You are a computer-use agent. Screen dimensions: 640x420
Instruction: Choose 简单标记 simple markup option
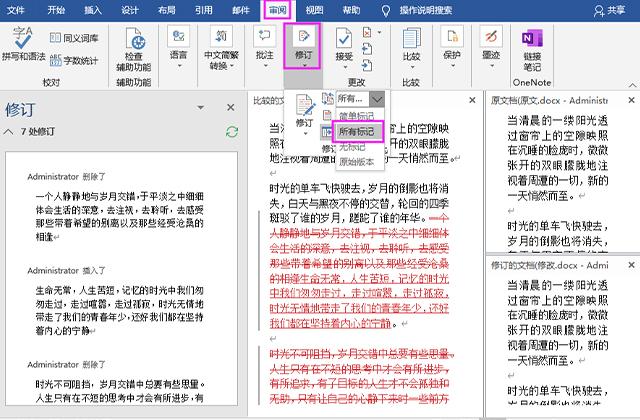click(357, 116)
